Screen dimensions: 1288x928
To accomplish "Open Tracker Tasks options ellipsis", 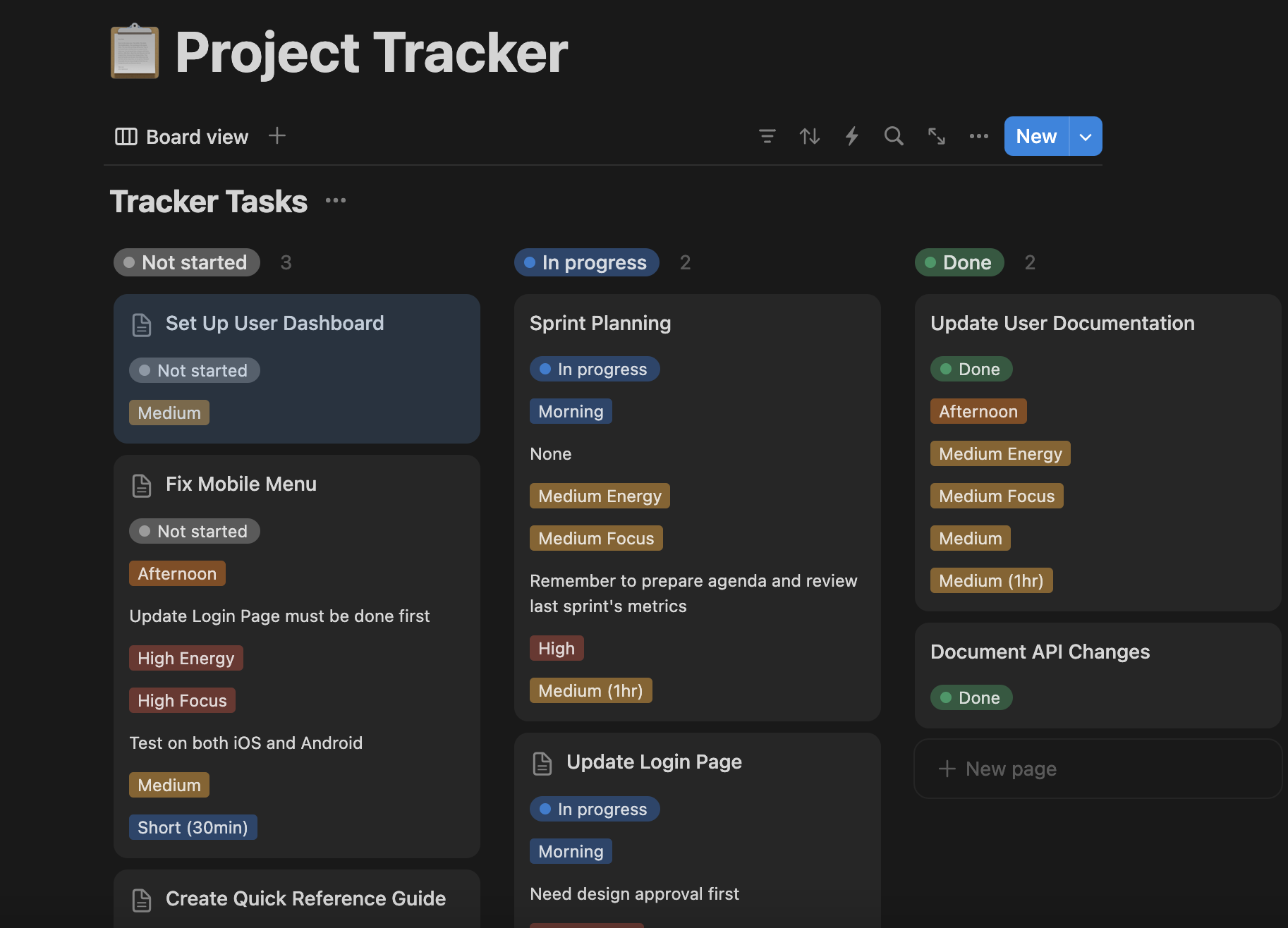I will pos(336,201).
